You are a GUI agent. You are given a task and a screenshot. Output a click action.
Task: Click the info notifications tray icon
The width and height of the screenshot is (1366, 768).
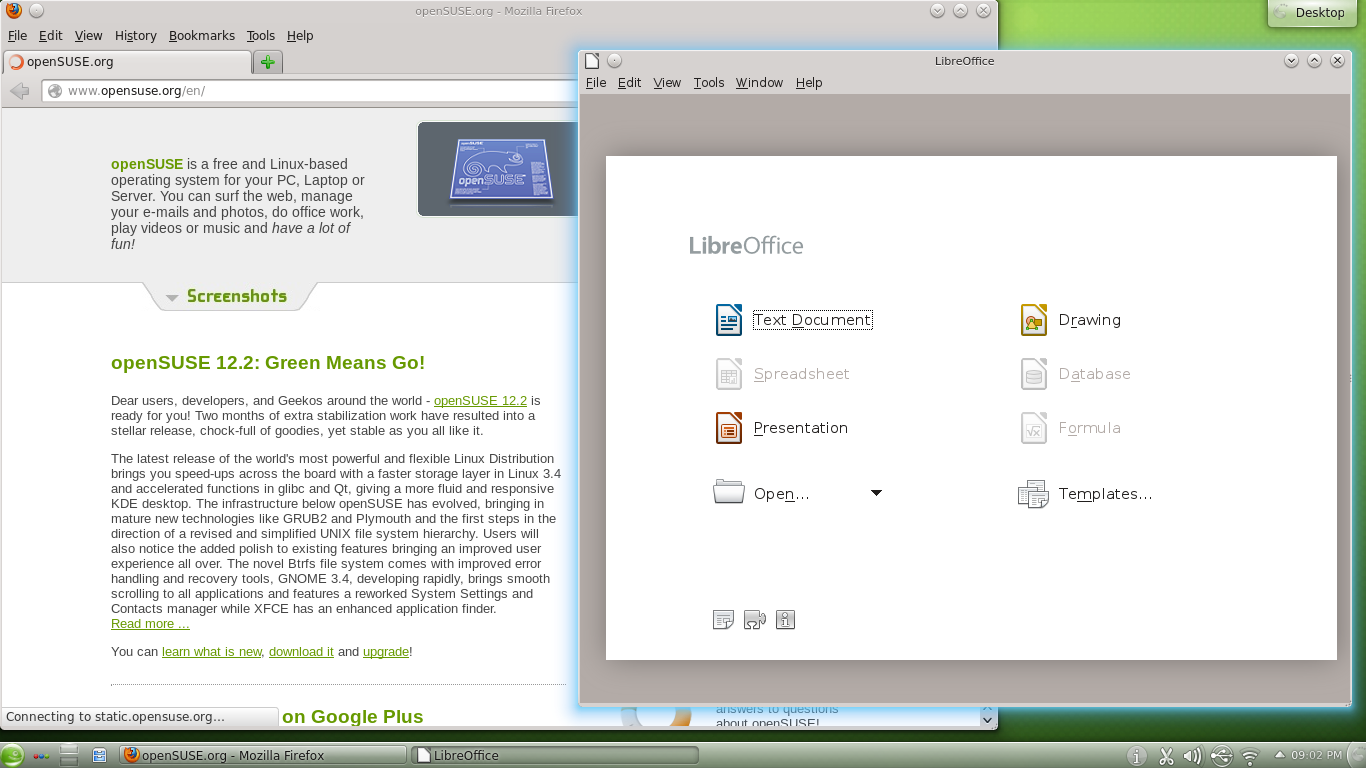(x=1137, y=756)
